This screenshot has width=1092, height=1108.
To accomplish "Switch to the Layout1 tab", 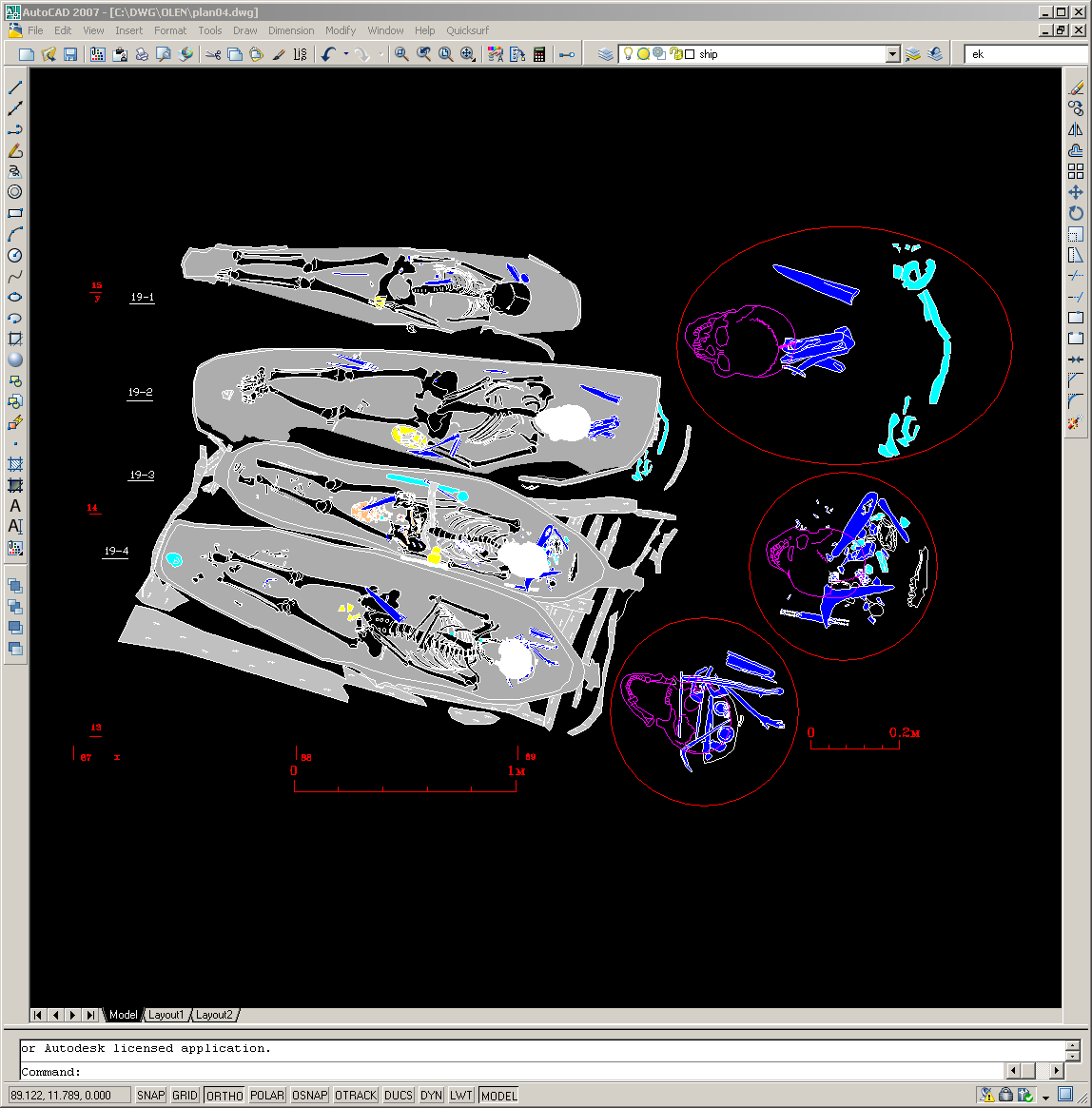I will (x=166, y=1015).
